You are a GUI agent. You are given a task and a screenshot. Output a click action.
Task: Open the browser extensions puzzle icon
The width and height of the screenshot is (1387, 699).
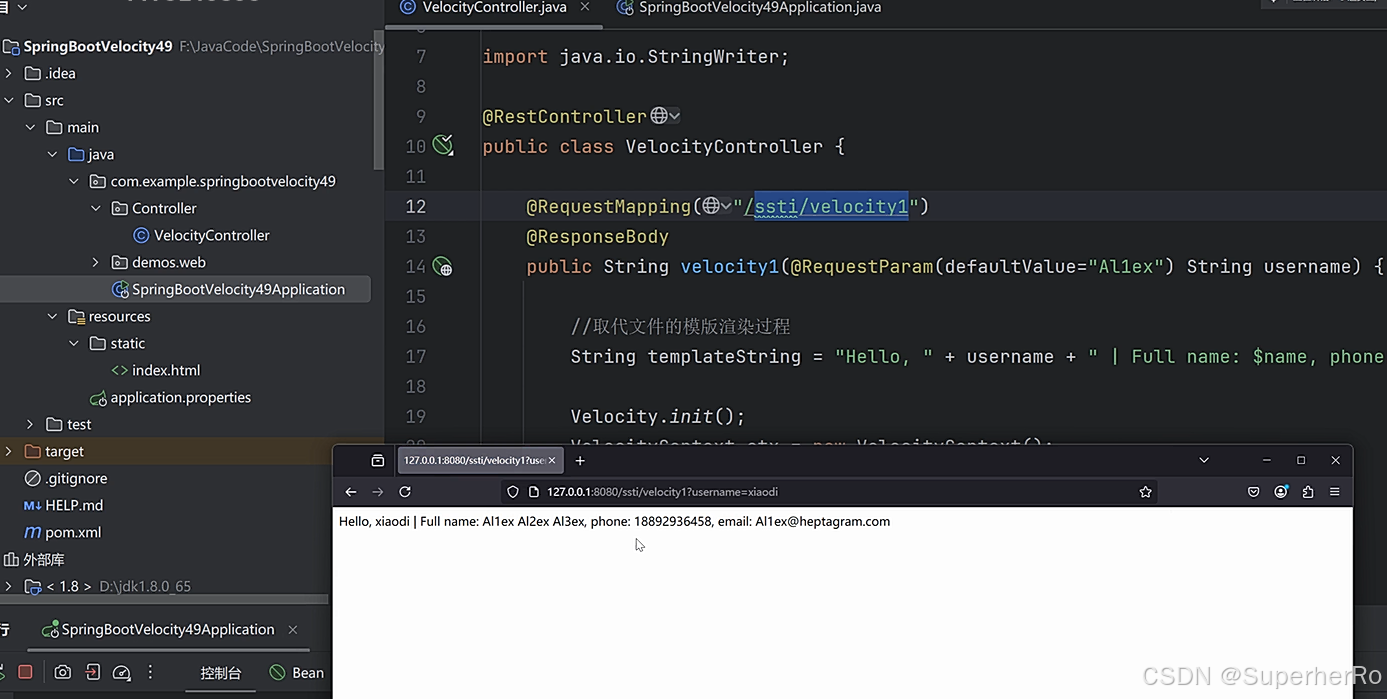1308,492
